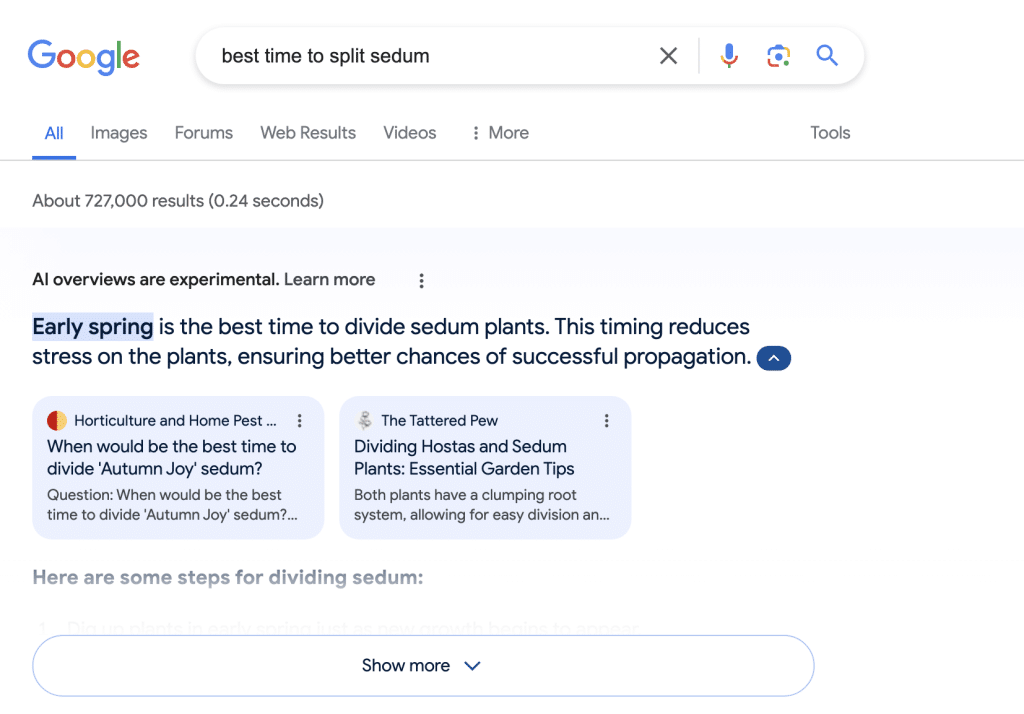The height and width of the screenshot is (714, 1024).
Task: Click the microphone icon for voice search
Action: click(729, 56)
